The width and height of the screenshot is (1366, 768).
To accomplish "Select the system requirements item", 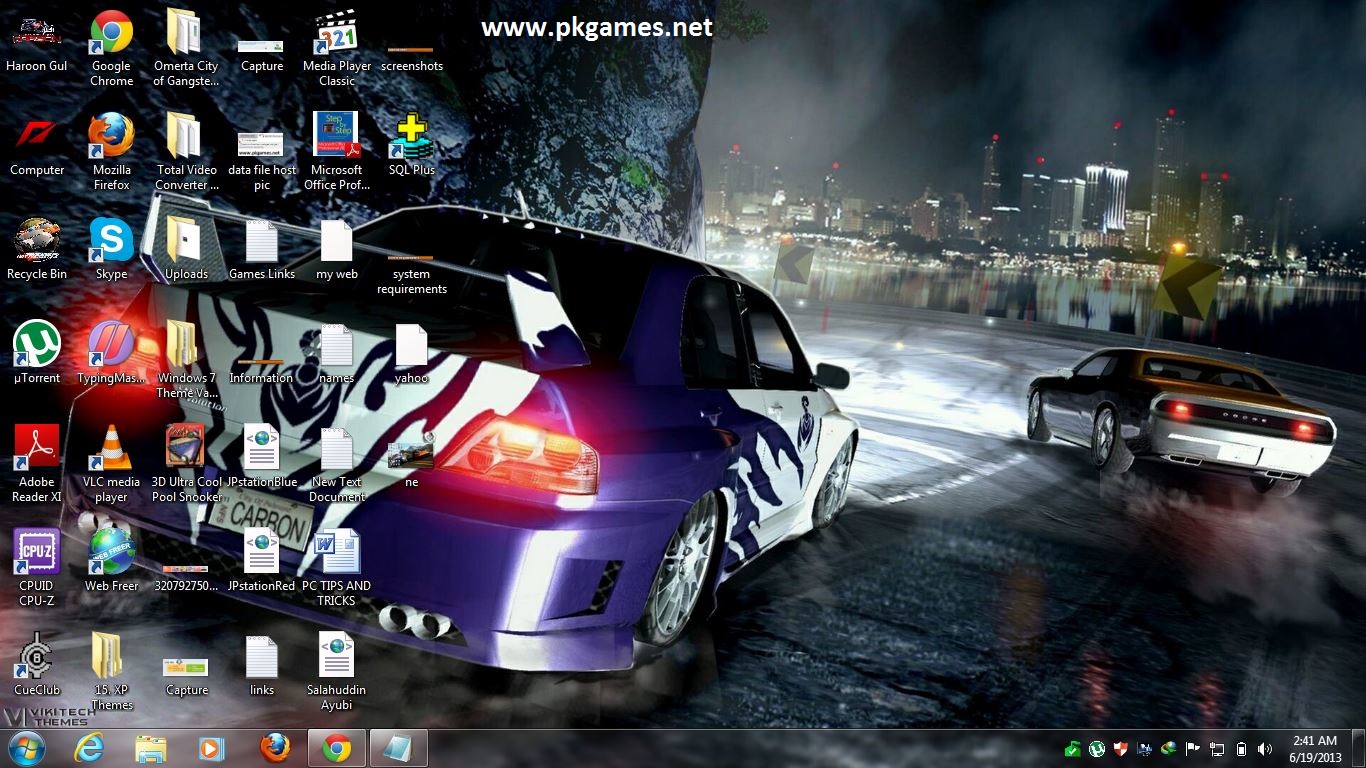I will [x=411, y=273].
